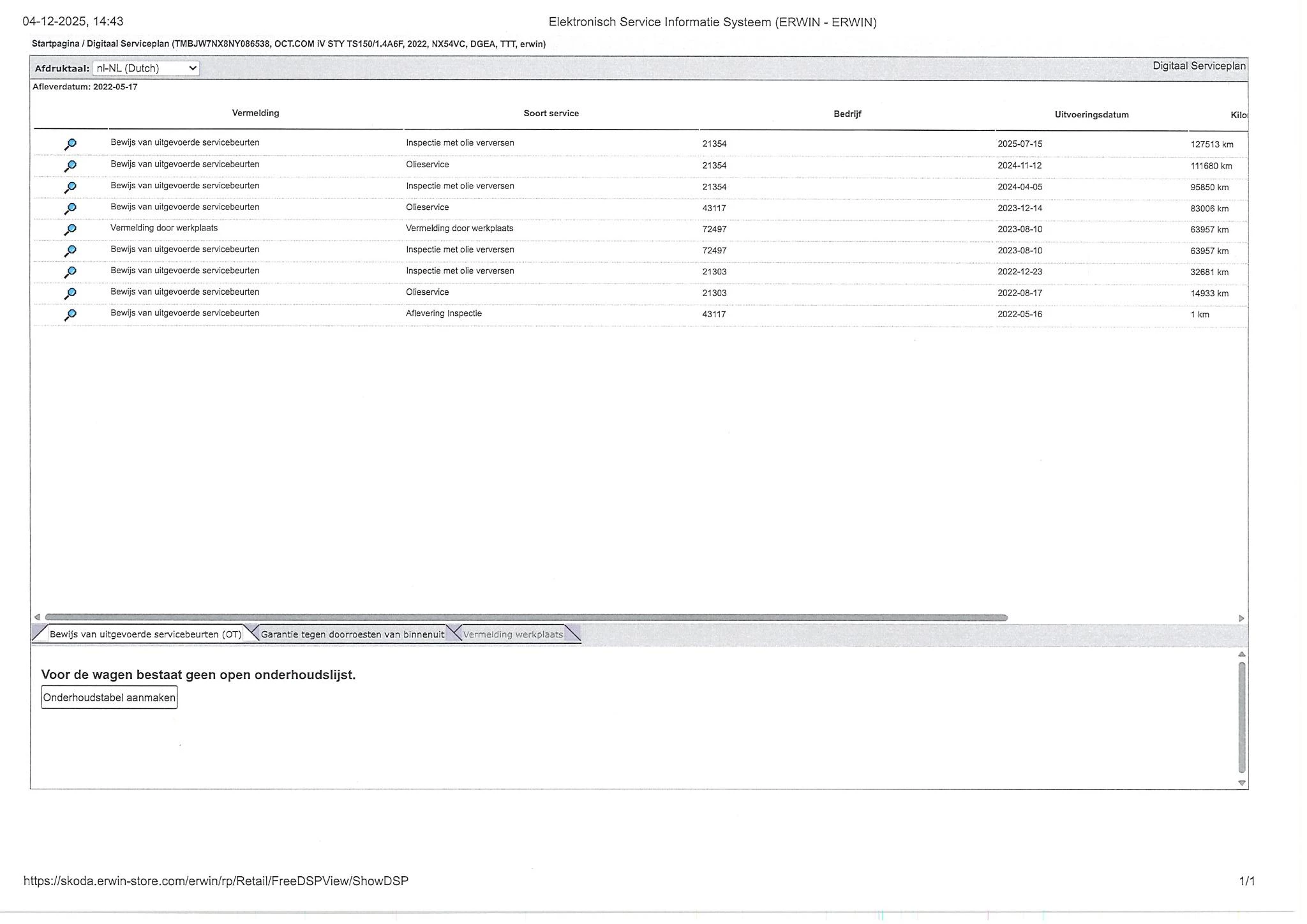
Task: Open the Vermelding werkplaats tab
Action: 512,634
